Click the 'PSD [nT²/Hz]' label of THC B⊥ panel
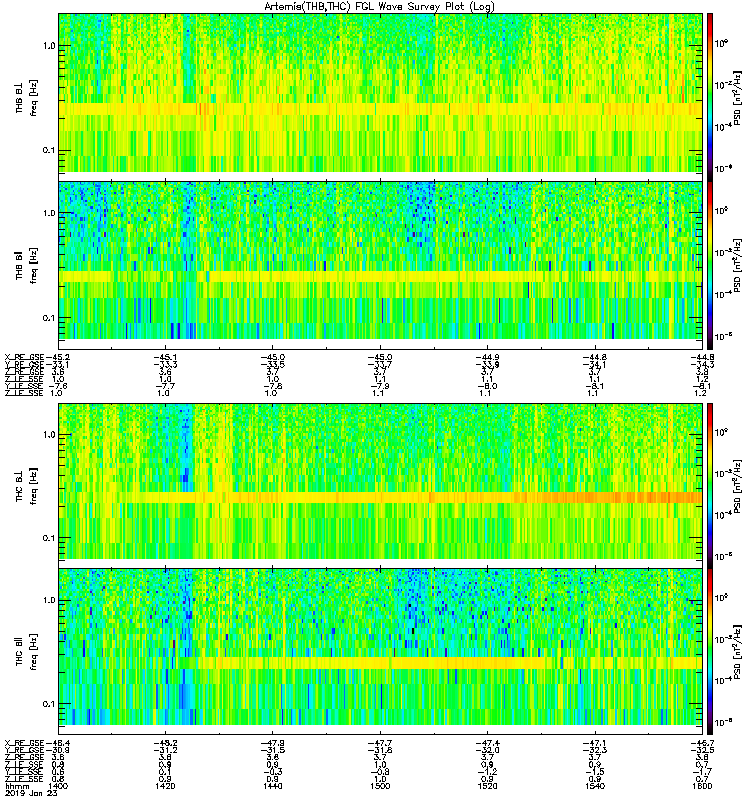The height and width of the screenshot is (800, 750). point(738,487)
